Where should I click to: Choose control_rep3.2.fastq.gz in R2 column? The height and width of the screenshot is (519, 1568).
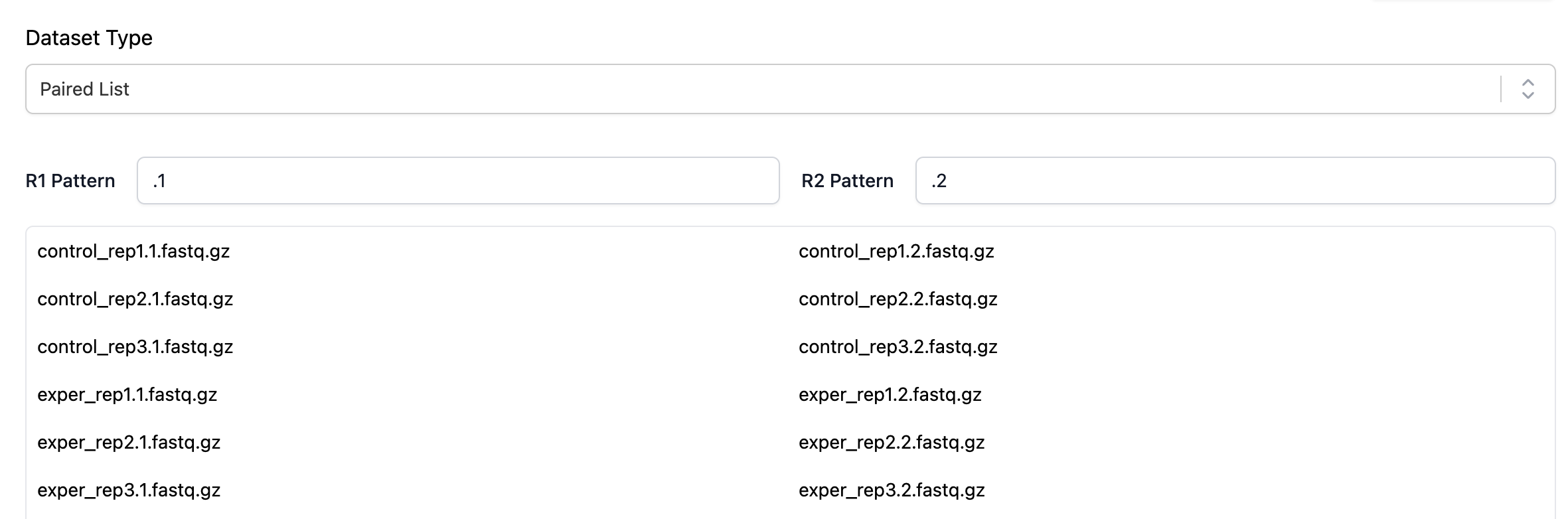click(x=898, y=347)
